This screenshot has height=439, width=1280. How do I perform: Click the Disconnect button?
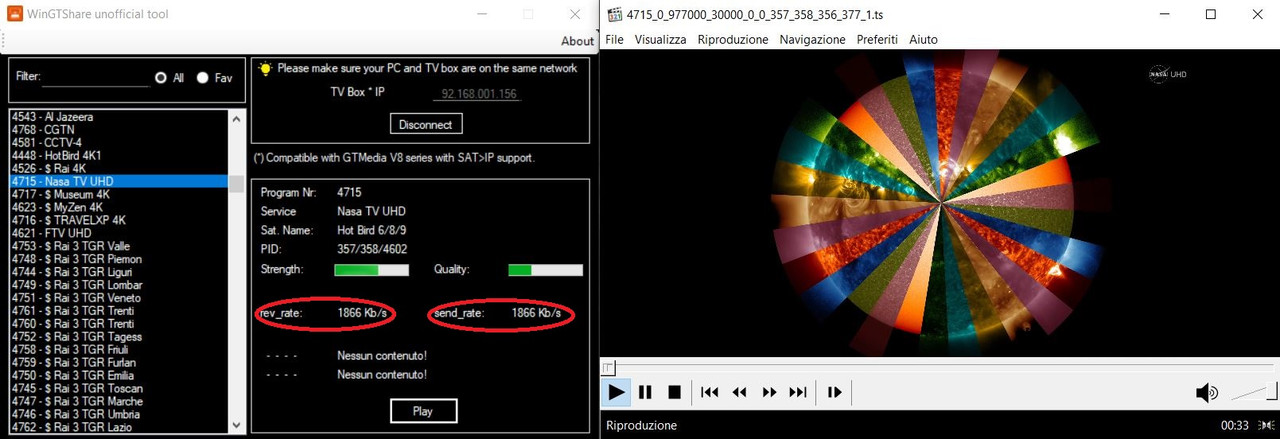click(x=426, y=124)
